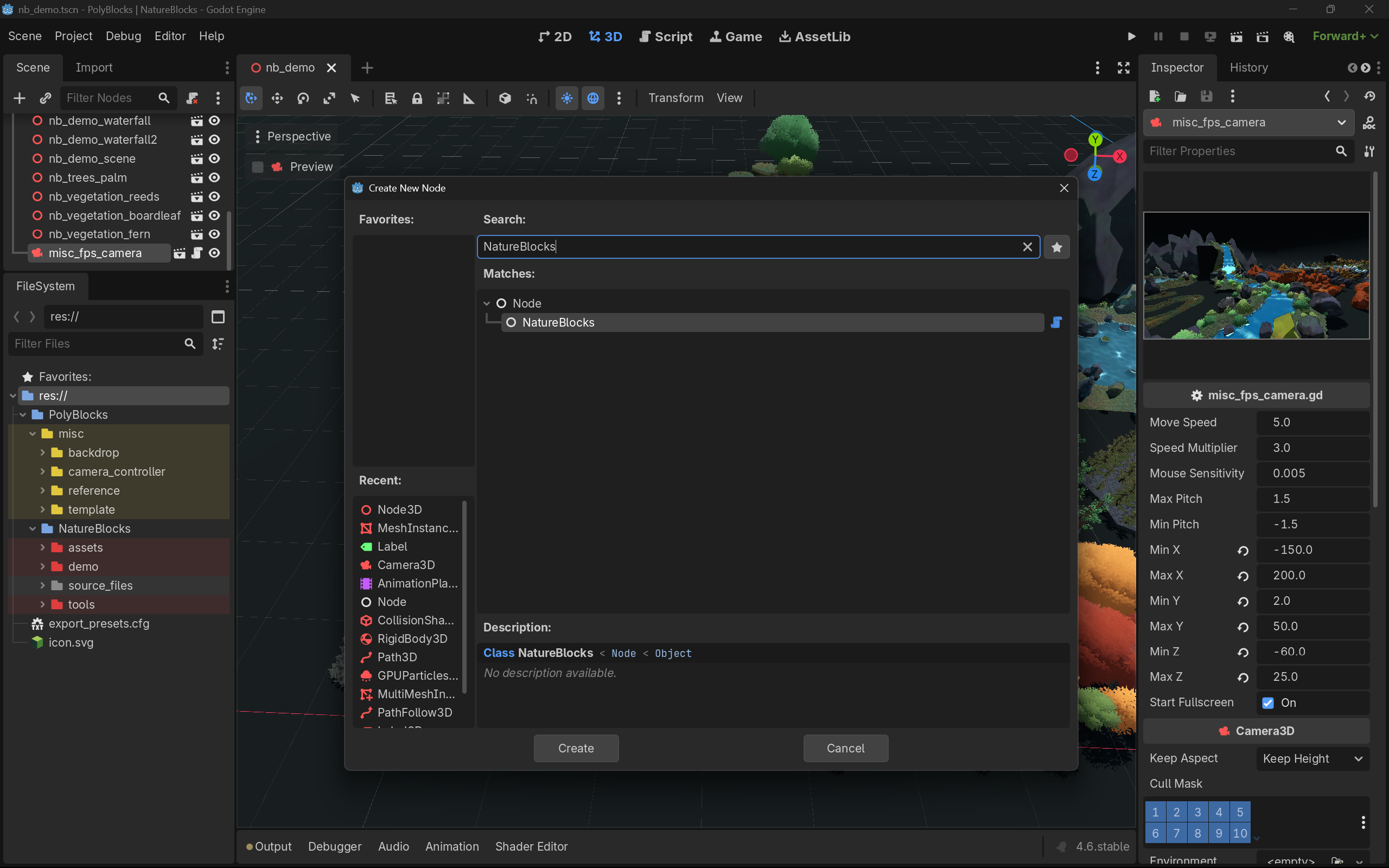The height and width of the screenshot is (868, 1389).
Task: Create a new resource in Inspector
Action: (1155, 97)
